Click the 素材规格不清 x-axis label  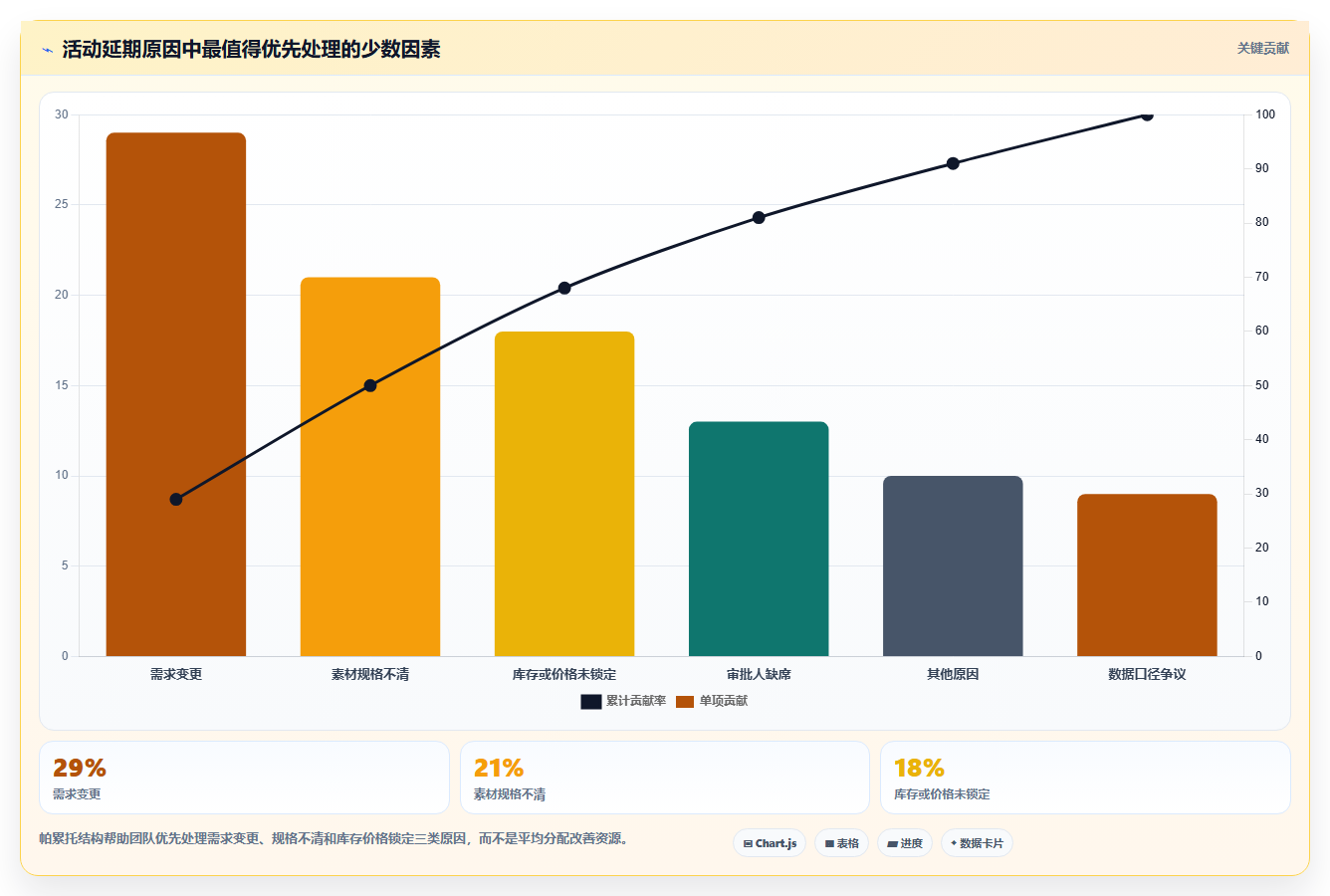coord(370,674)
